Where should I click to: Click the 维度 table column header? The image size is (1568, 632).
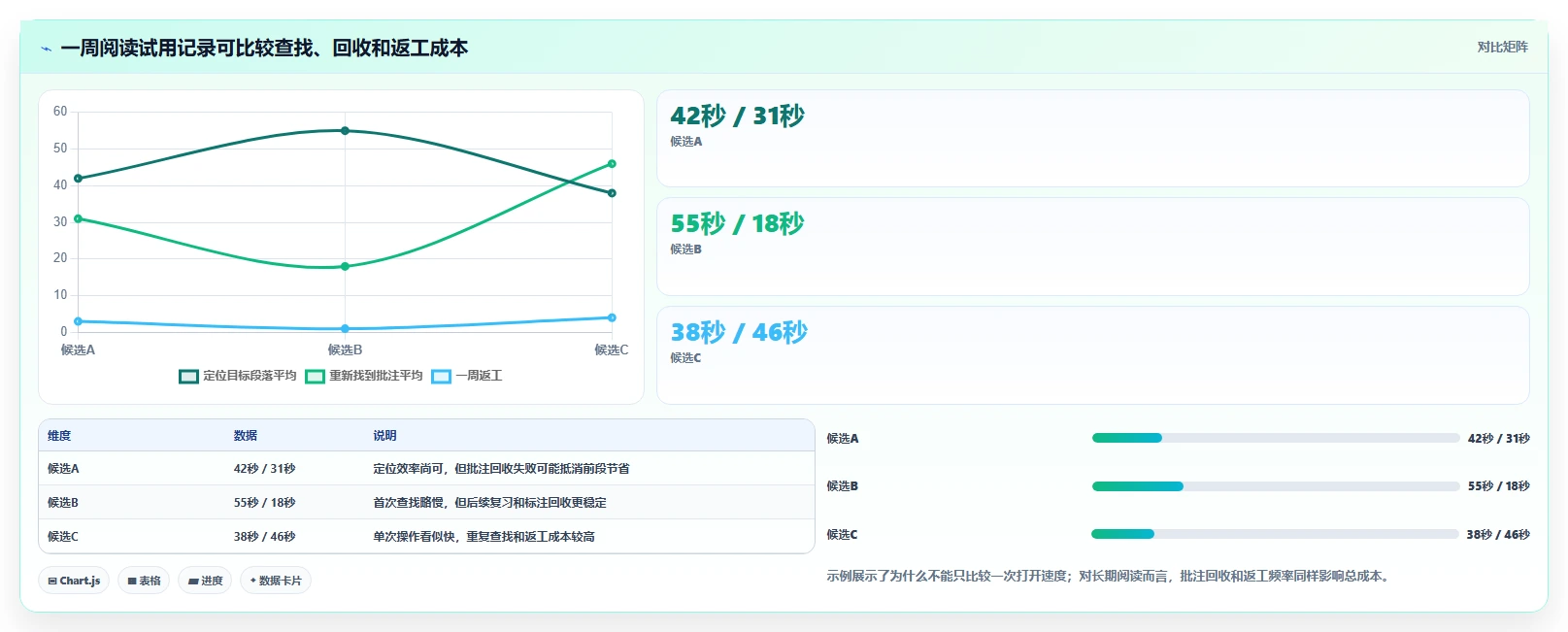point(59,436)
